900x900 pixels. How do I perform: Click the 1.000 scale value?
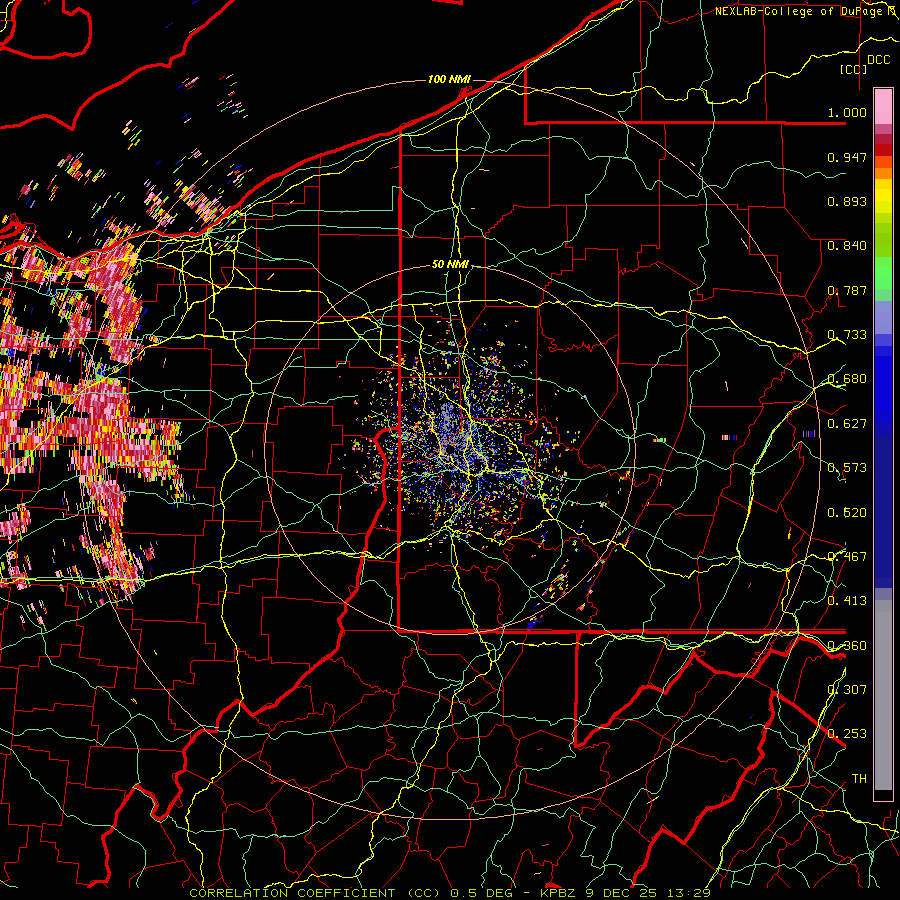click(x=847, y=112)
